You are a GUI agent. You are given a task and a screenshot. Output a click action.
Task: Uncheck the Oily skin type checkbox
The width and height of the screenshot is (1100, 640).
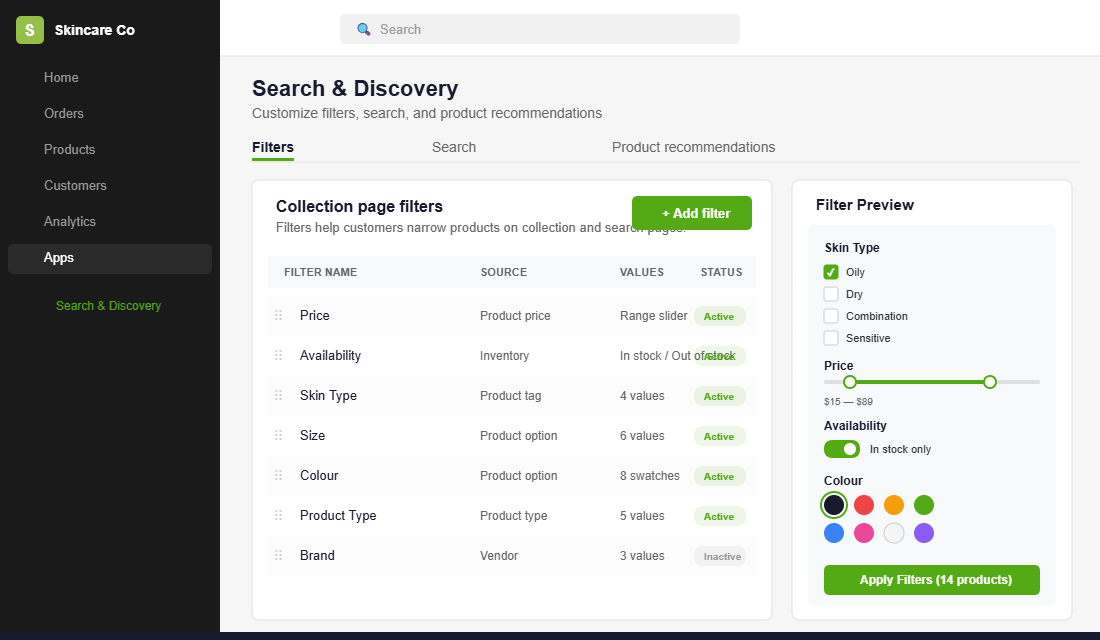[830, 271]
